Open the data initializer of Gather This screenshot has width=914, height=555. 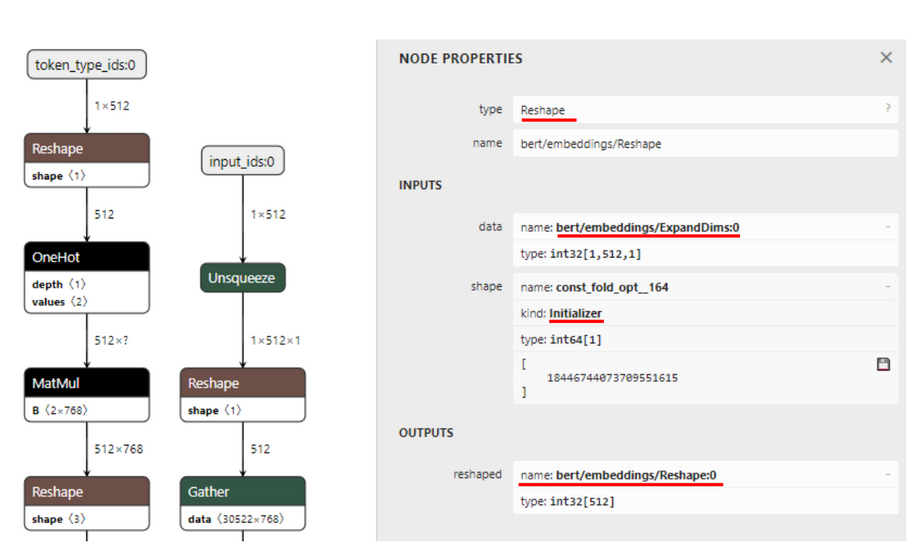click(240, 519)
